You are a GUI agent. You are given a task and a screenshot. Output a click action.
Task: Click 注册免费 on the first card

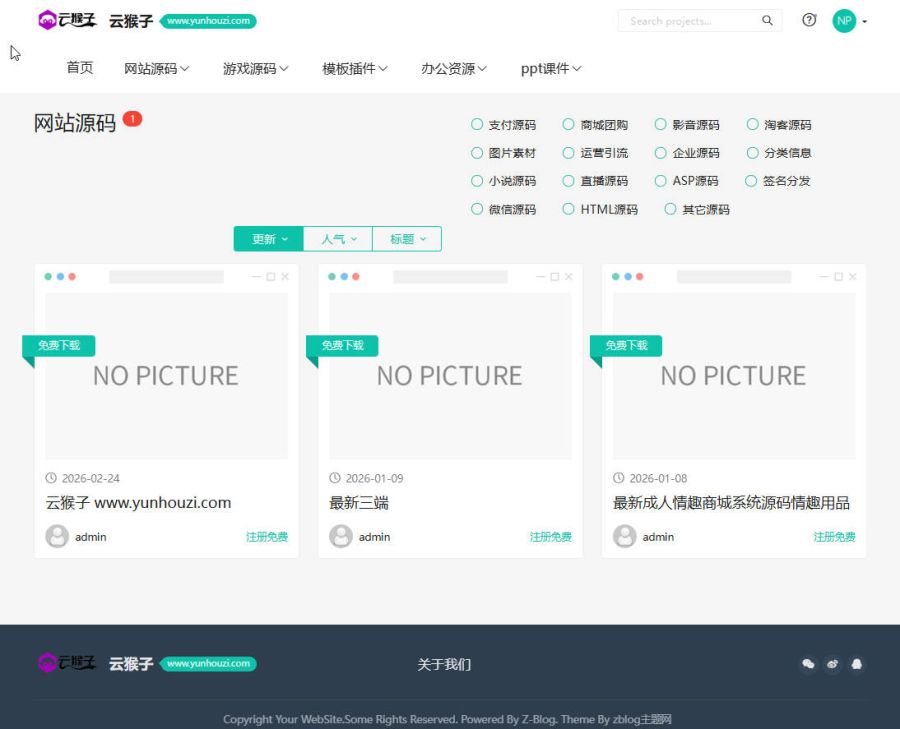coord(267,536)
